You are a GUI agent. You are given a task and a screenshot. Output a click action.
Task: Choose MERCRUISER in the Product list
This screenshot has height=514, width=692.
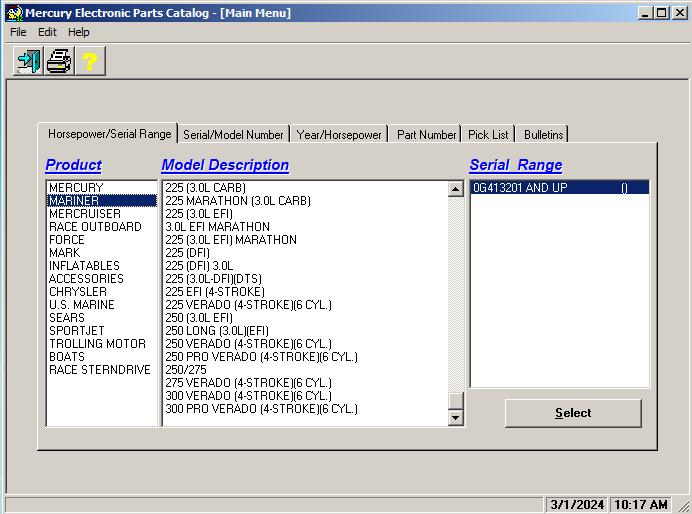85,214
